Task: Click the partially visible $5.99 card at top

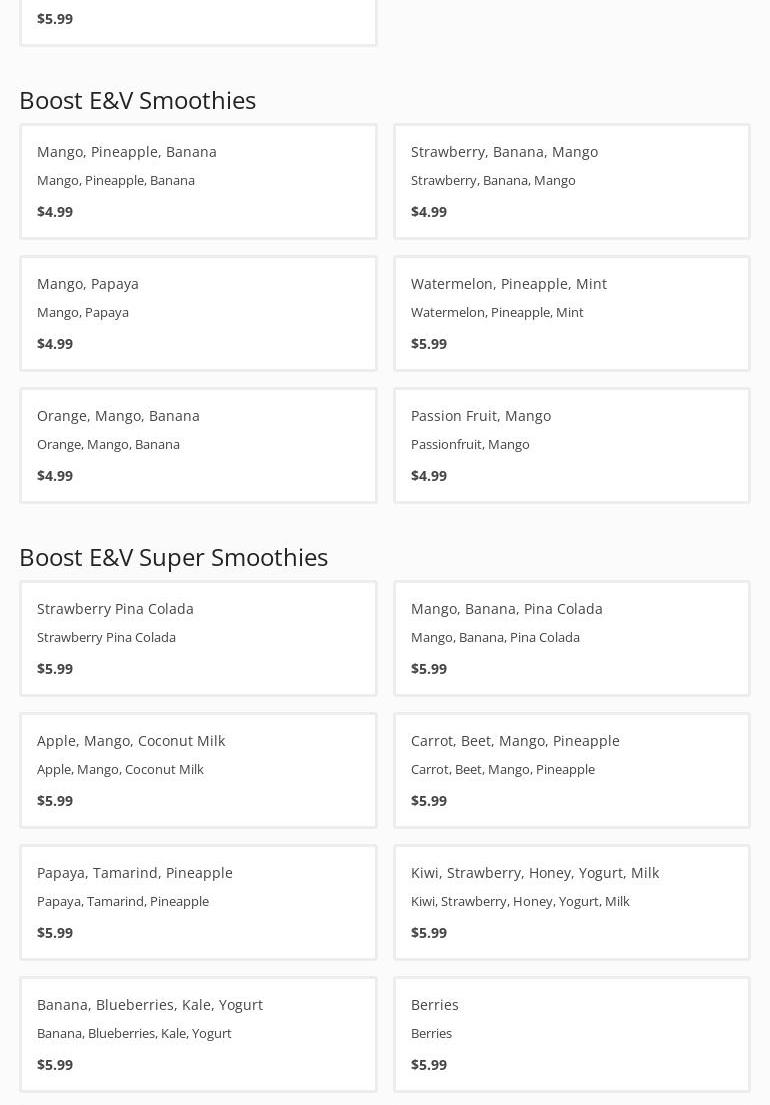Action: coord(198,20)
